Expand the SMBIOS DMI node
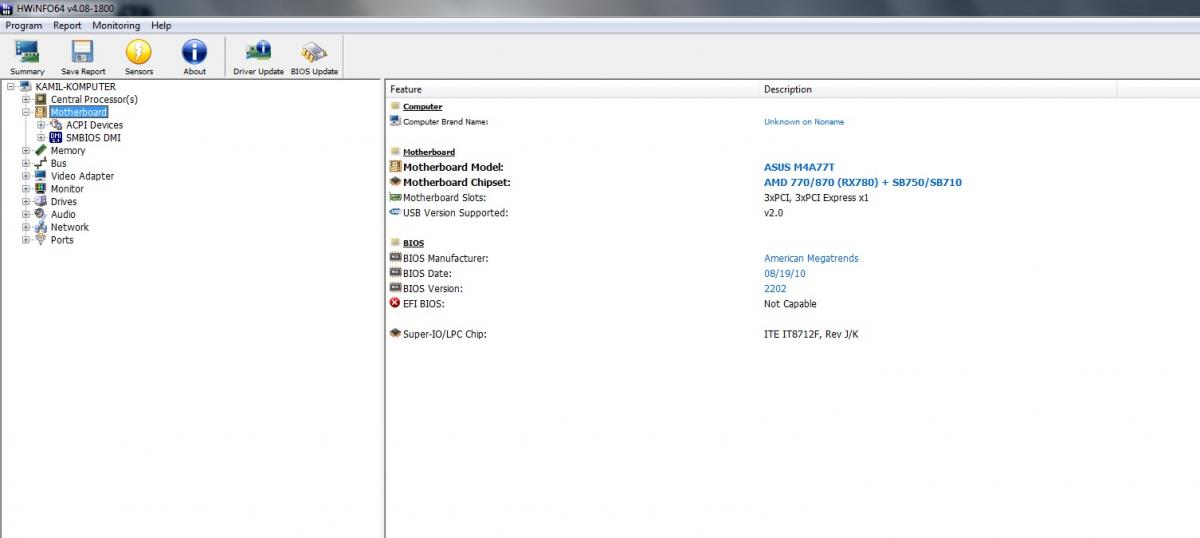Screen dimensions: 1200x538 41,138
